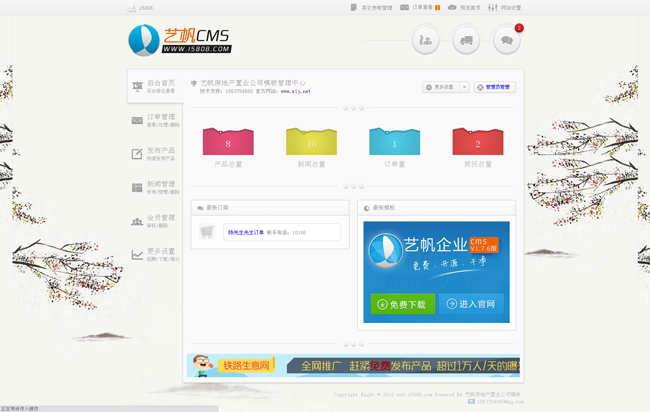Image resolution: width=650 pixels, height=412 pixels.
Task: Click the user avatar icon beside i5808
Action: coord(132,7)
